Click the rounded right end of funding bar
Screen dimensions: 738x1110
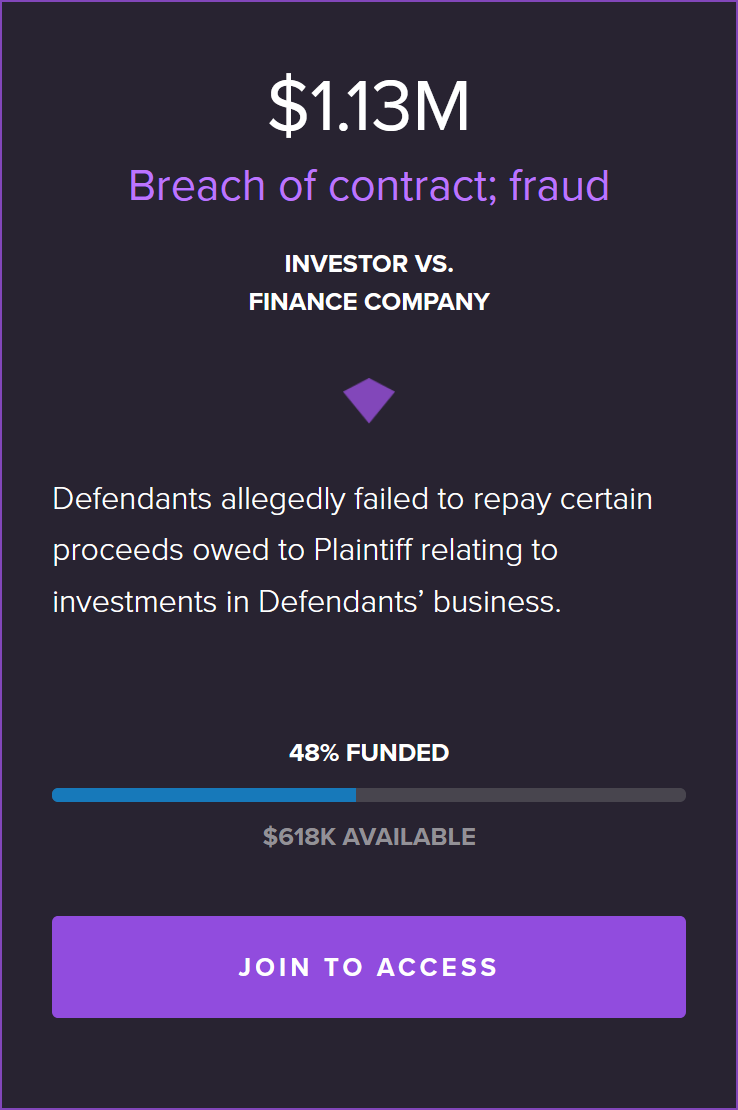(680, 795)
